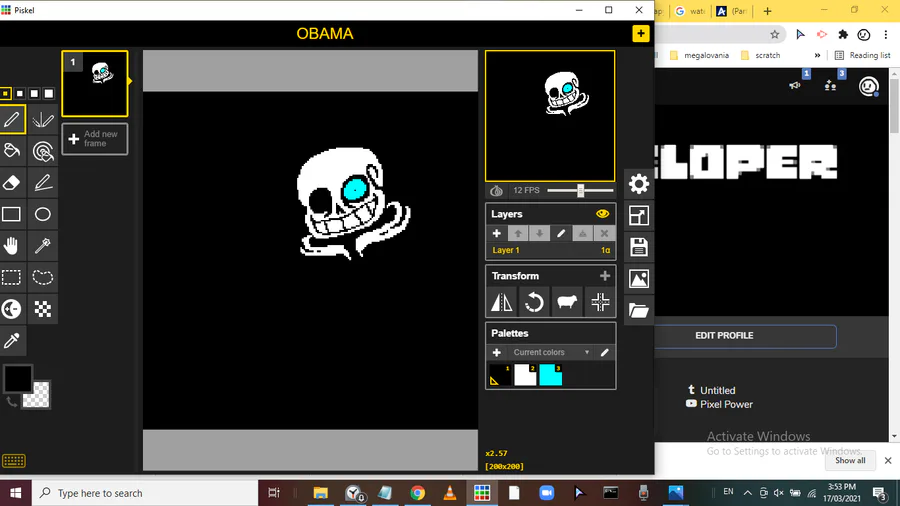900x506 pixels.
Task: Select second pen size option
Action: [x=20, y=94]
